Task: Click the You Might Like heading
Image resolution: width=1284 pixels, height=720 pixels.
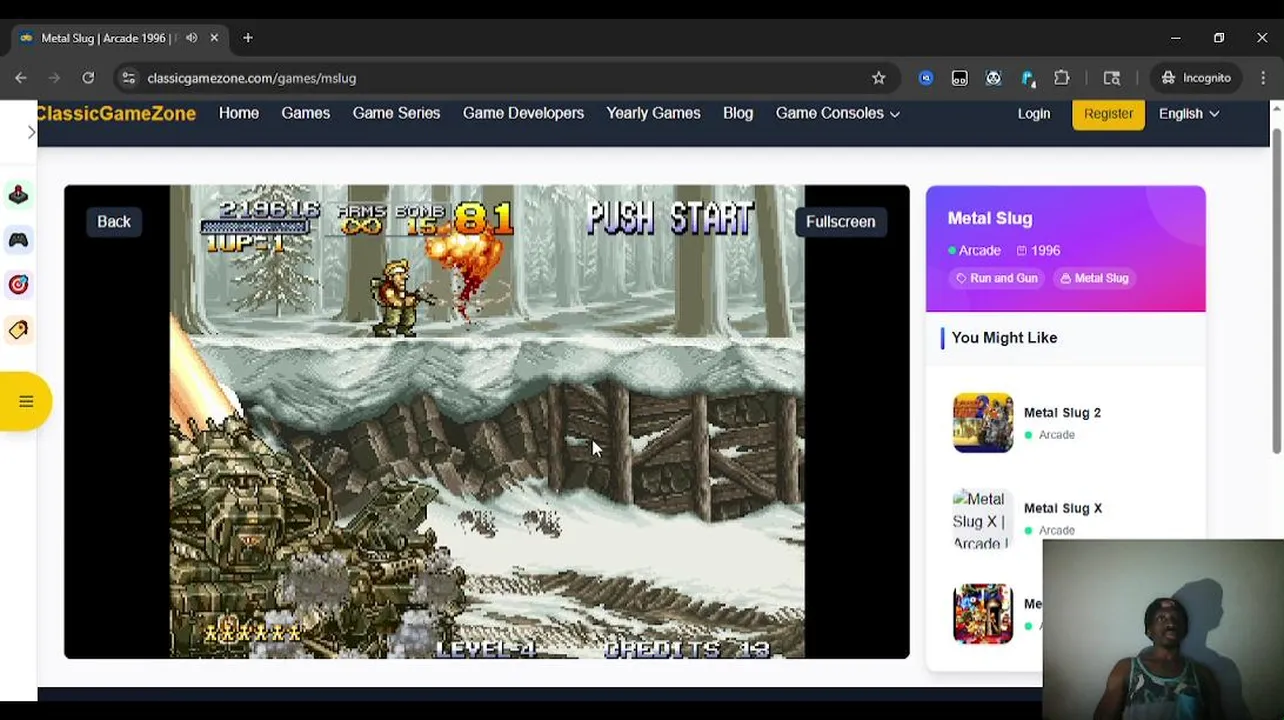Action: [x=1004, y=337]
